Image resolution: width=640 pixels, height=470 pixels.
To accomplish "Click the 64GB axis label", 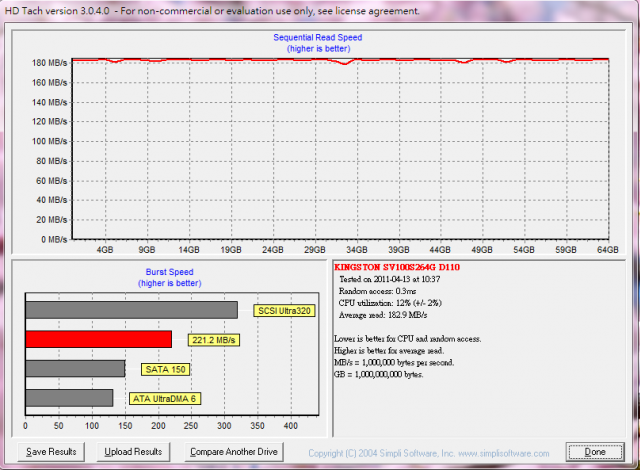I will pos(608,250).
